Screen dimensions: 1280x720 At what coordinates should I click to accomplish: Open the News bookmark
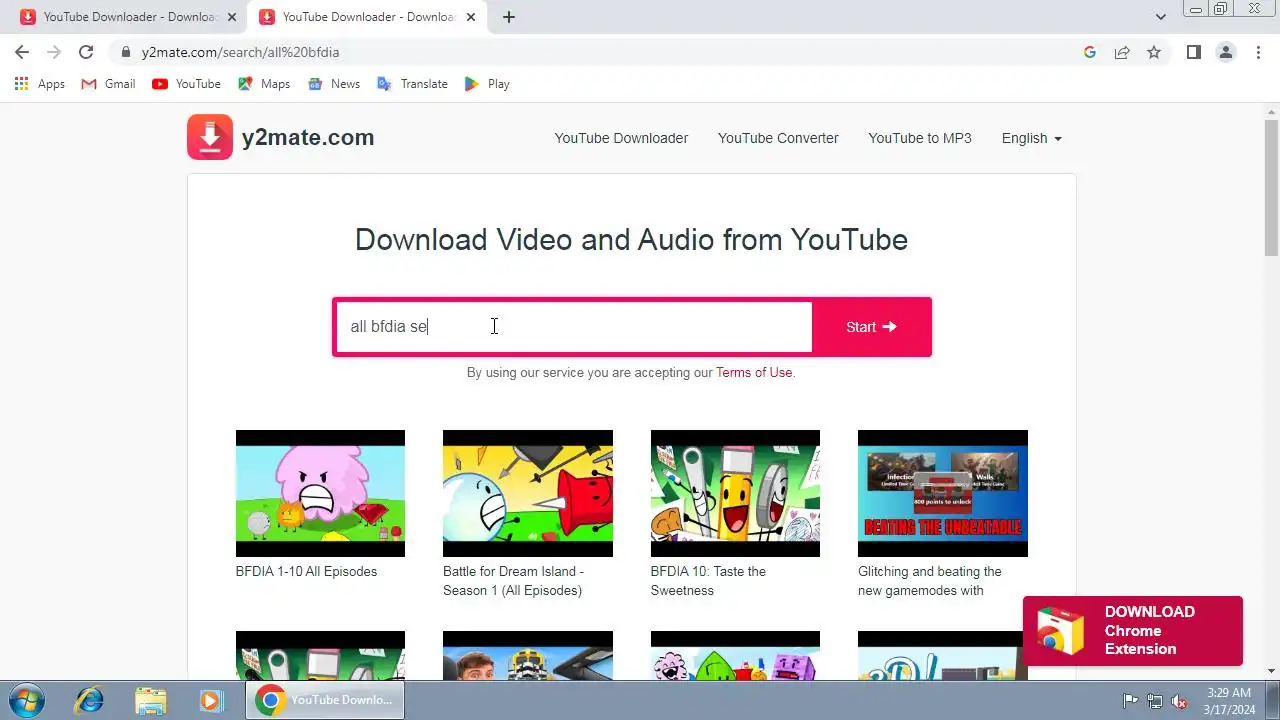[x=334, y=84]
